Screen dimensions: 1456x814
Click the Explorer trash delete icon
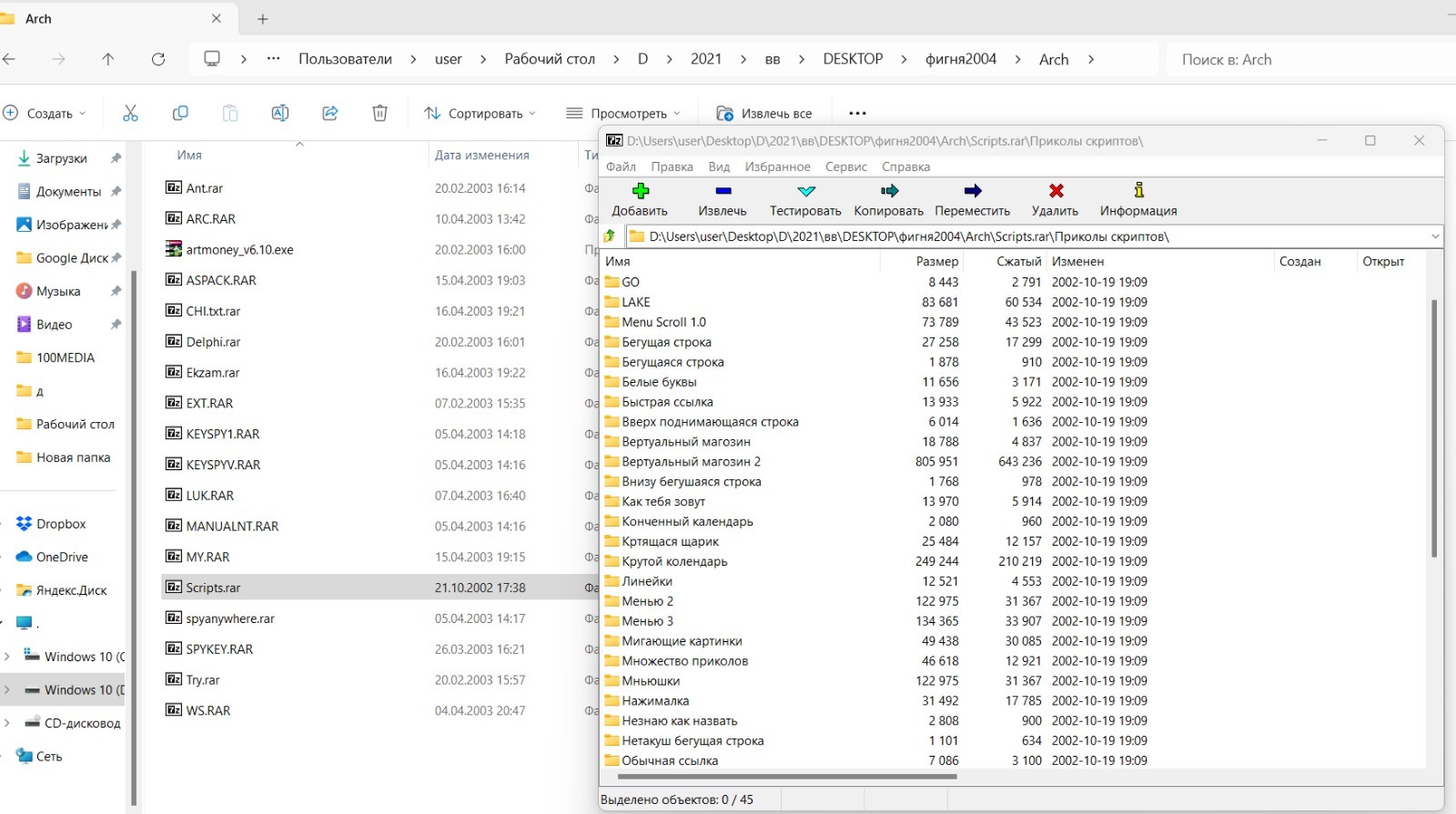pyautogui.click(x=379, y=113)
